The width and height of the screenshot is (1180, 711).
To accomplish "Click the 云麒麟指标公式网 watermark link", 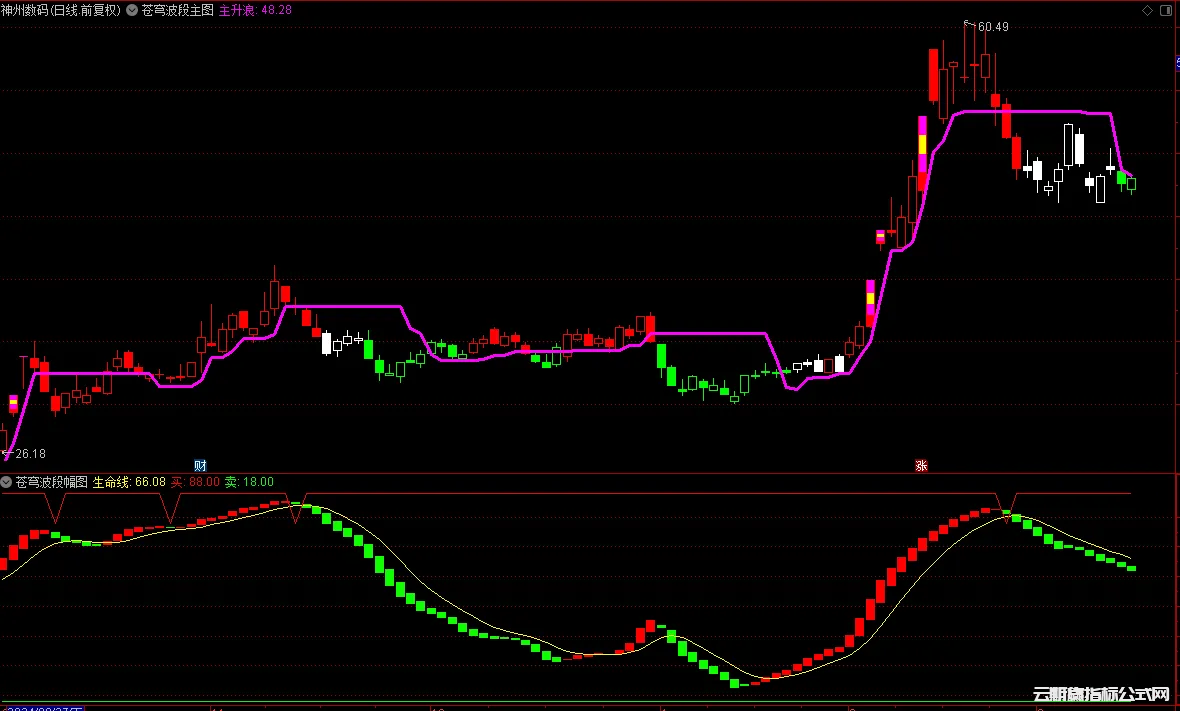I will [x=1100, y=693].
